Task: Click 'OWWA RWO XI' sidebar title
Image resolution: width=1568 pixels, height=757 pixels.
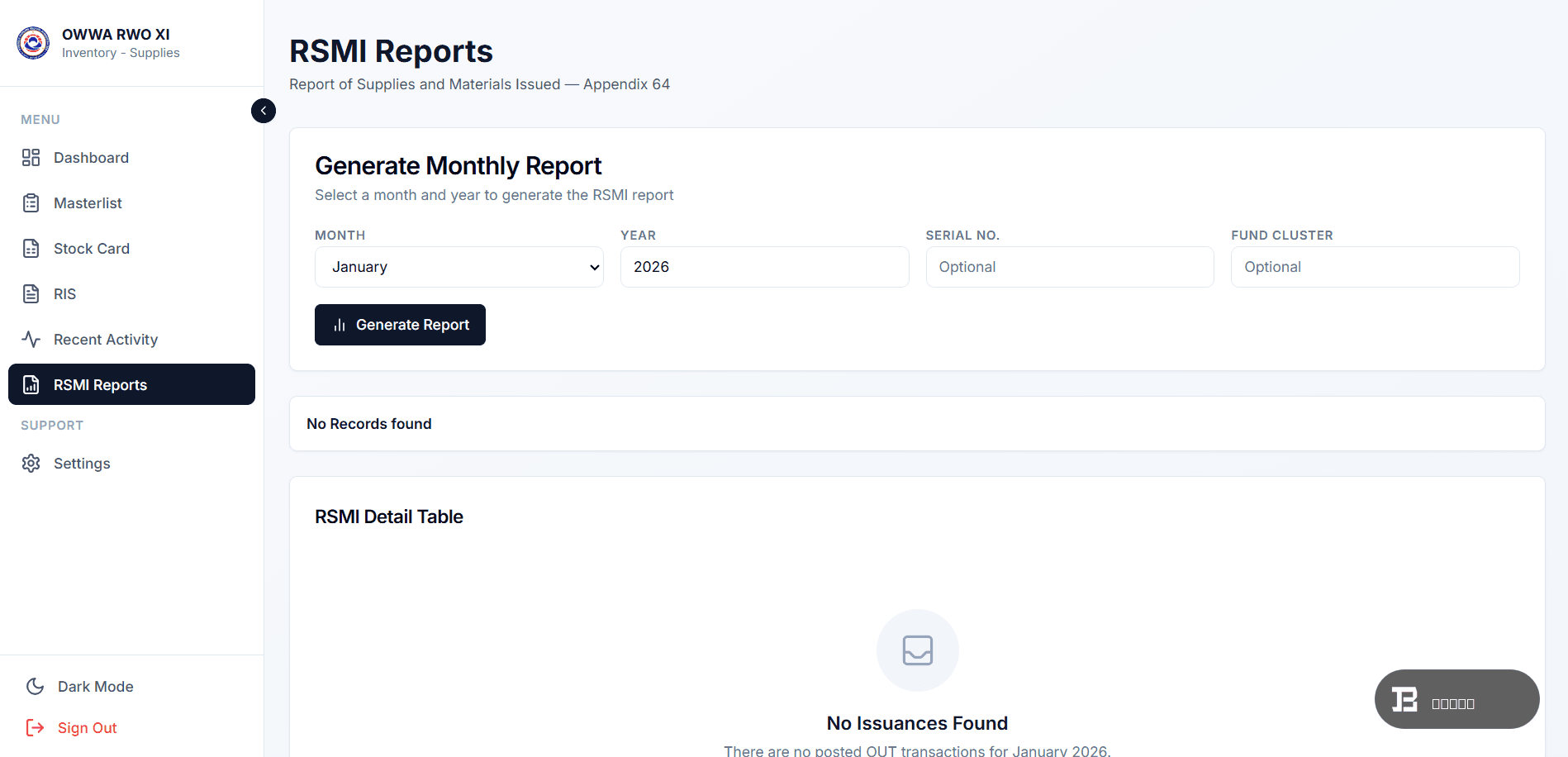Action: coord(116,35)
